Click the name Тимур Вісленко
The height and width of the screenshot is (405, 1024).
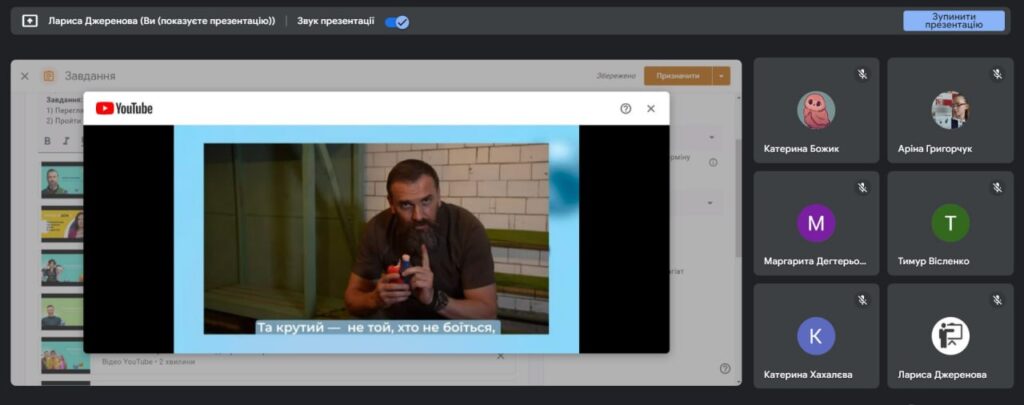[933, 261]
